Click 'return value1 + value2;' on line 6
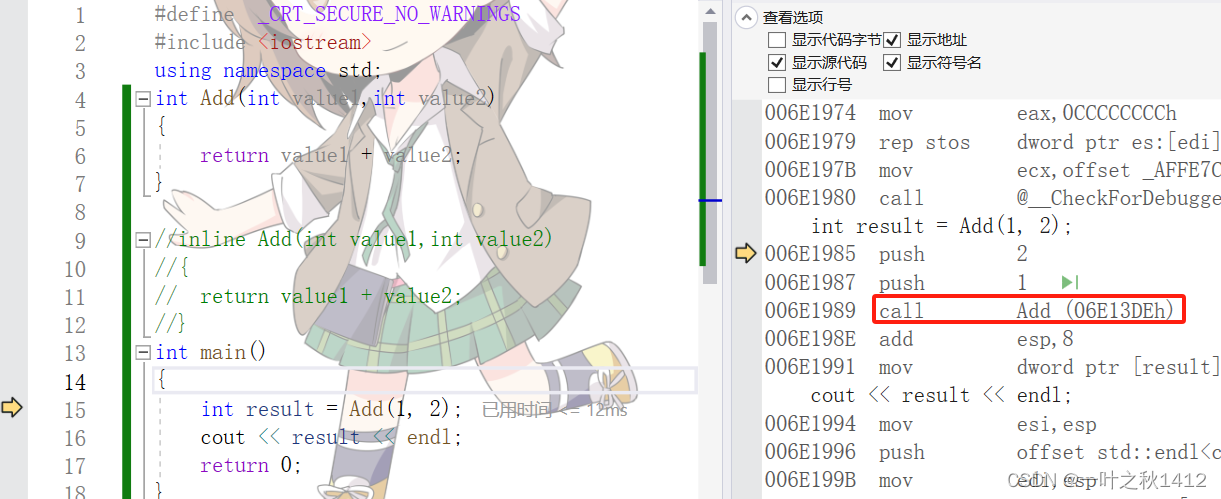This screenshot has height=499, width=1221. coord(332,155)
